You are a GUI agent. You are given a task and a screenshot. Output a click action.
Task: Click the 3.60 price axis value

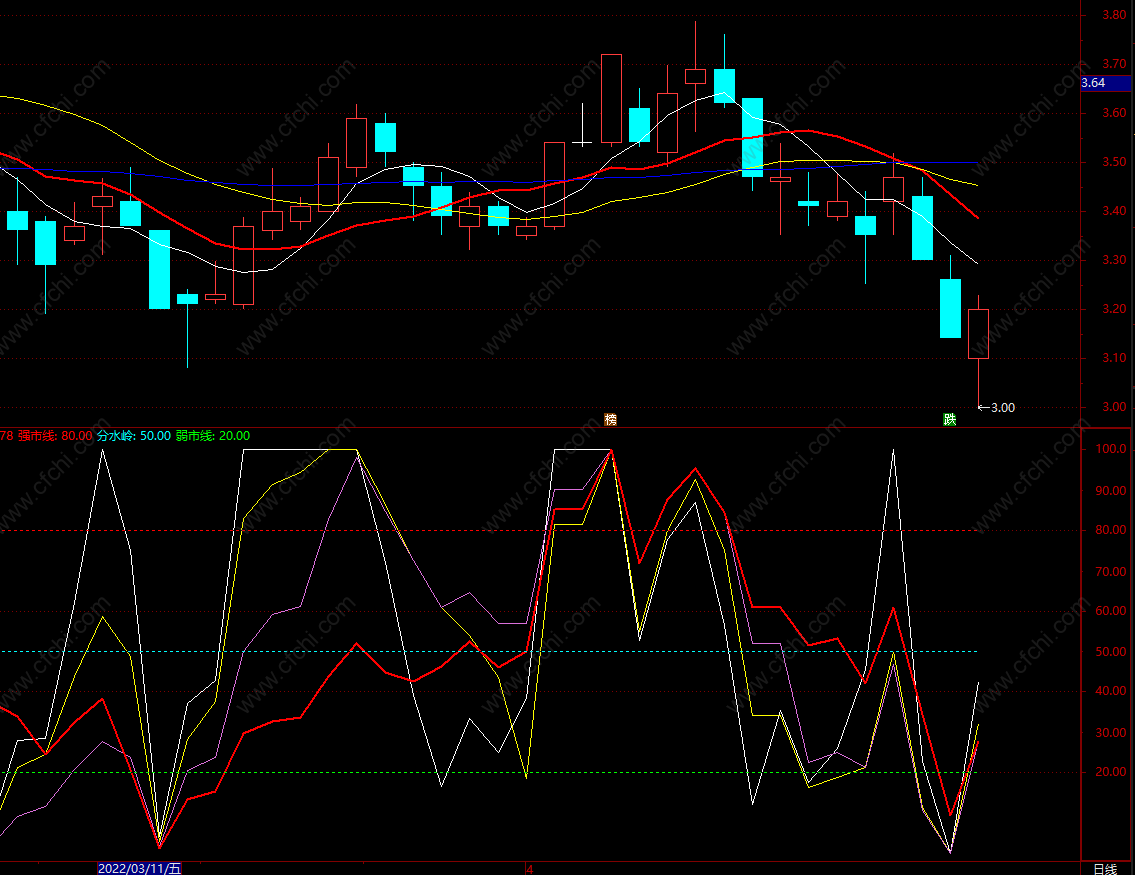[1114, 113]
